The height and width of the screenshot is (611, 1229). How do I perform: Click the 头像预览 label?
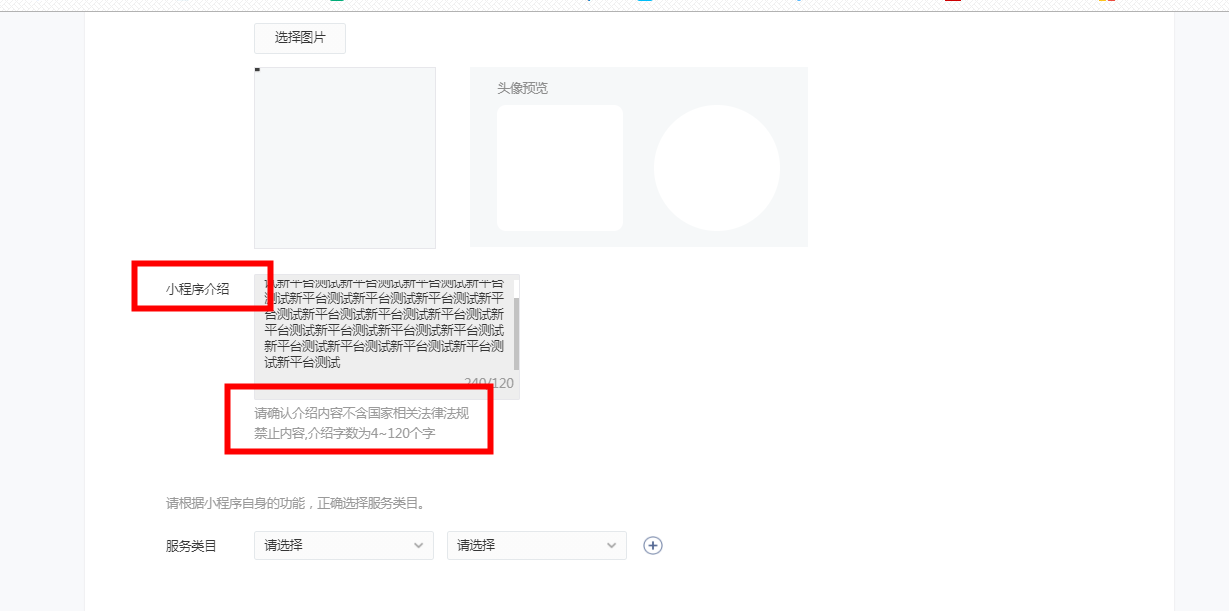[x=522, y=88]
